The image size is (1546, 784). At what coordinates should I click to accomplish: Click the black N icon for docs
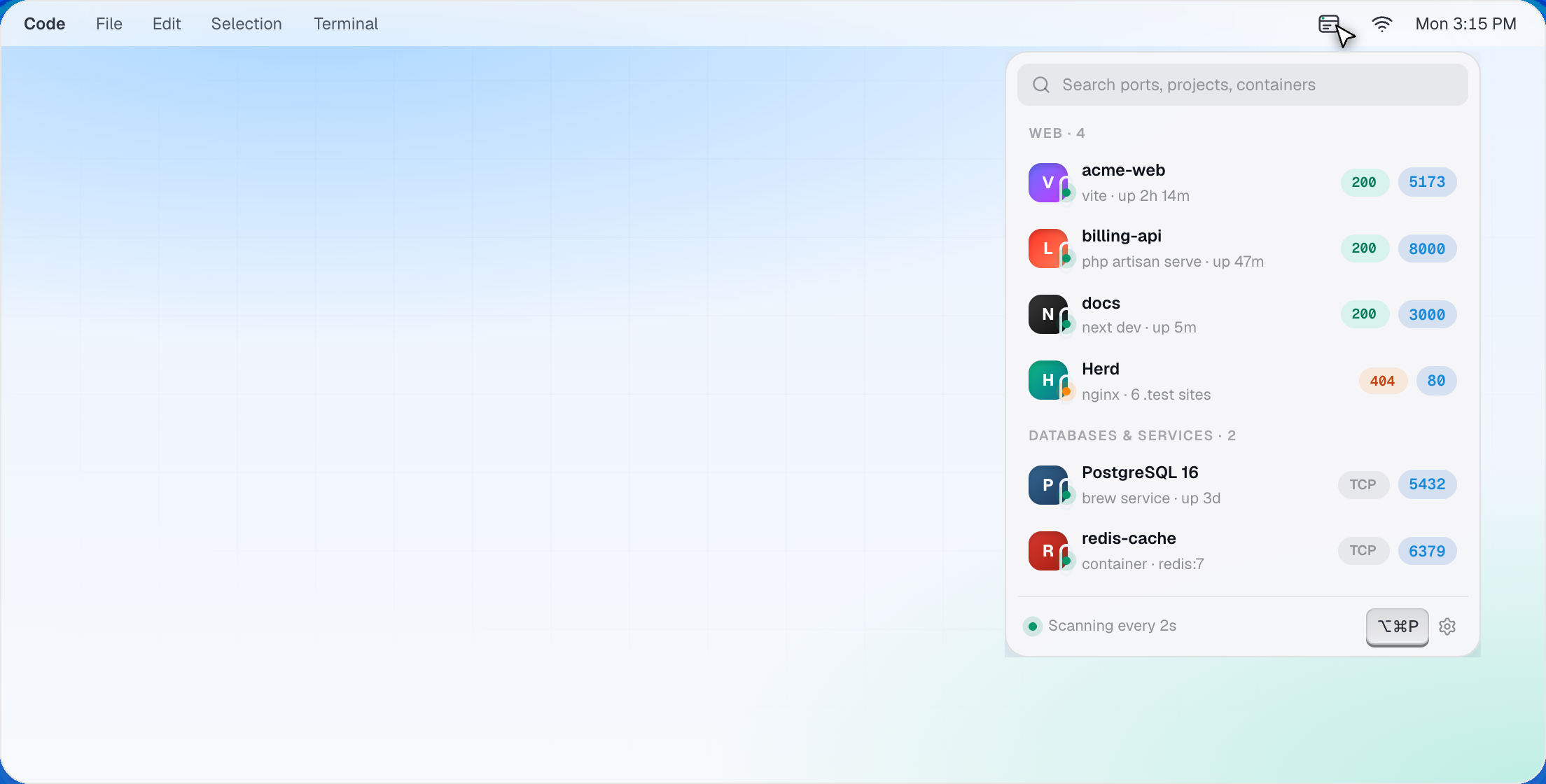[x=1047, y=314]
